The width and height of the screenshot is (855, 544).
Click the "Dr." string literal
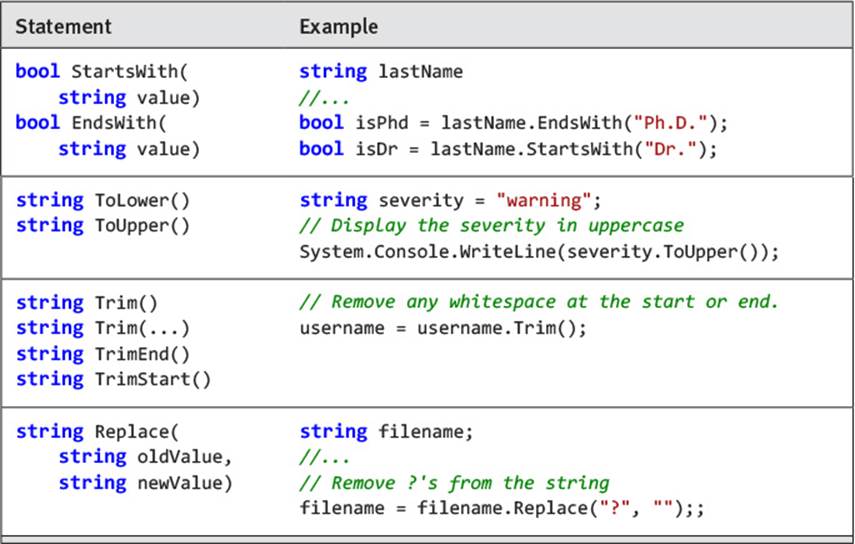tap(670, 148)
